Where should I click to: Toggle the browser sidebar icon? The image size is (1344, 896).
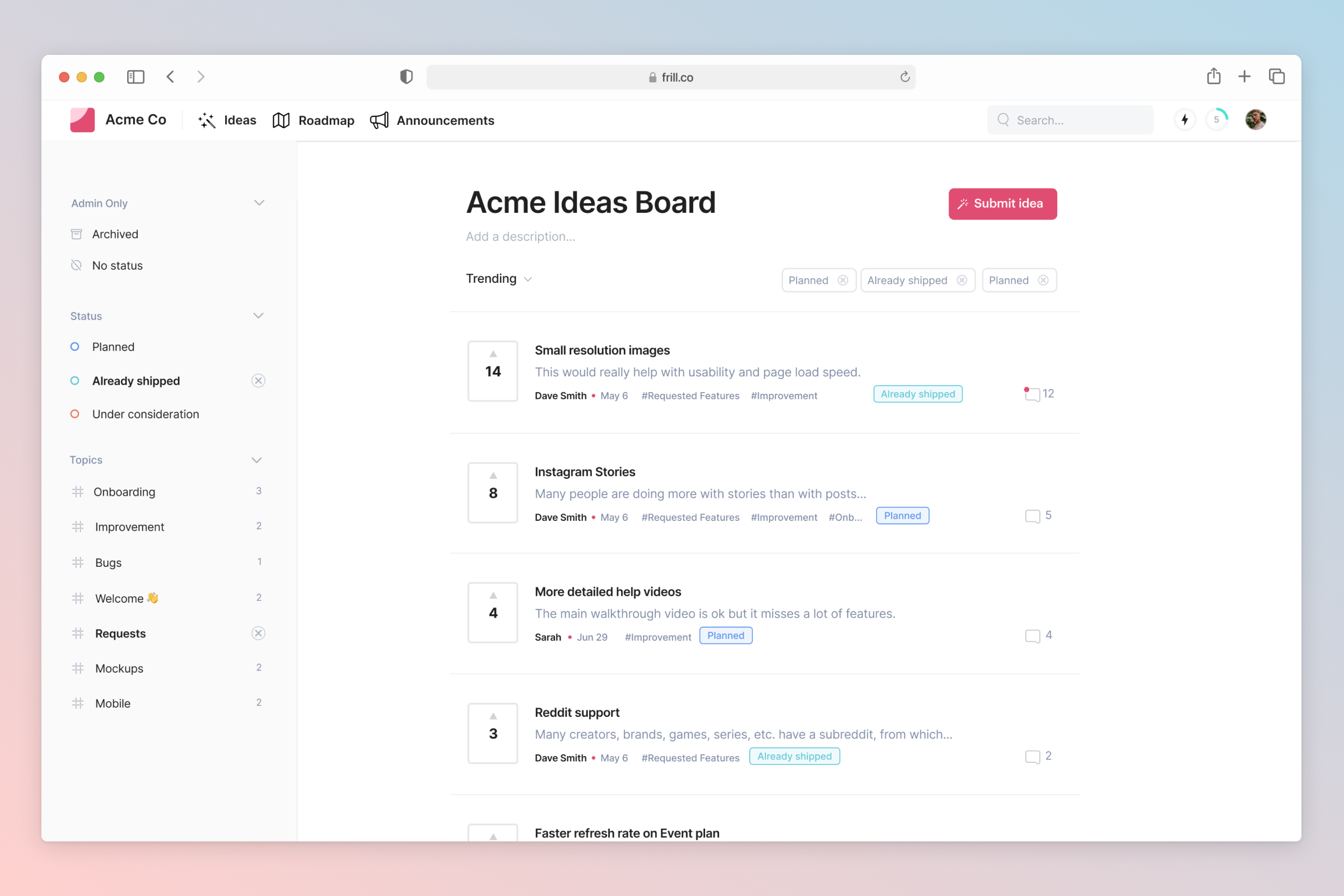point(136,77)
